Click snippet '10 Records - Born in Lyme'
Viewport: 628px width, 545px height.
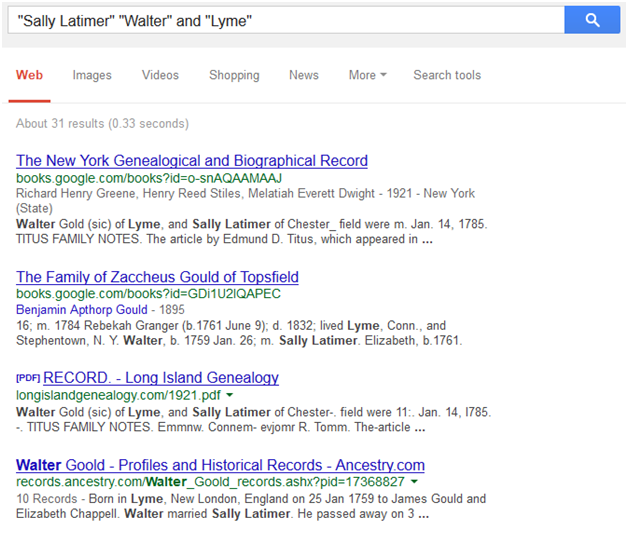pyautogui.click(x=251, y=506)
